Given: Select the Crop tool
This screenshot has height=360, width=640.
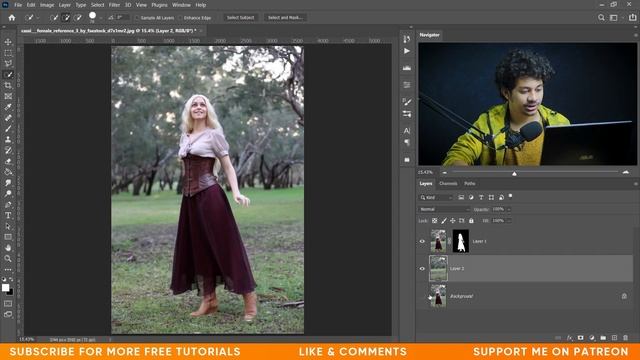Looking at the screenshot, I should [8, 85].
